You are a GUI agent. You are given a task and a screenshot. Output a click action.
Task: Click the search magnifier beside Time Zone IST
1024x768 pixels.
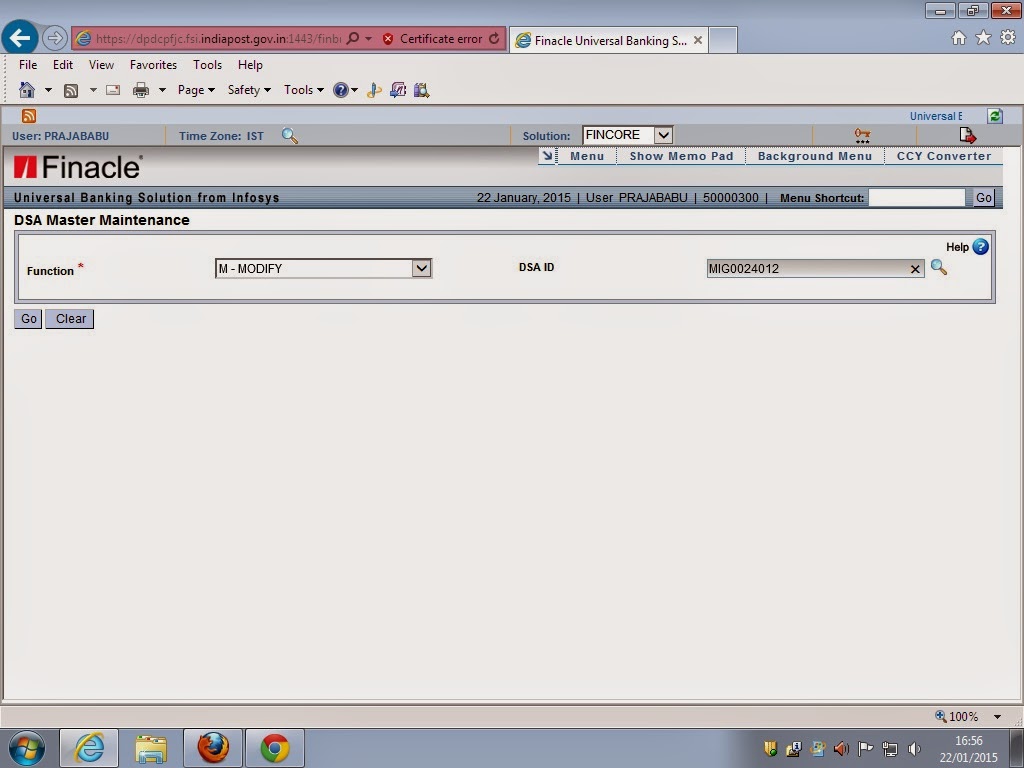[290, 136]
